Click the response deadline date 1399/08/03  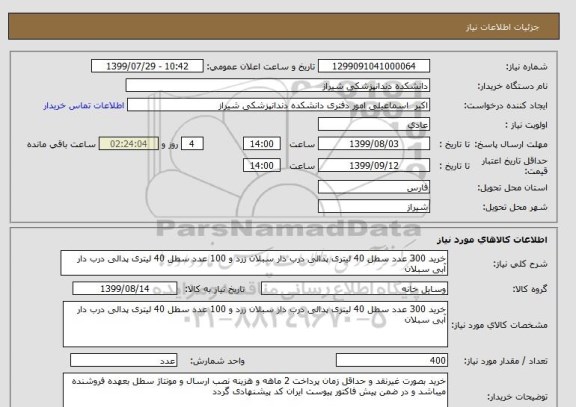(374, 144)
